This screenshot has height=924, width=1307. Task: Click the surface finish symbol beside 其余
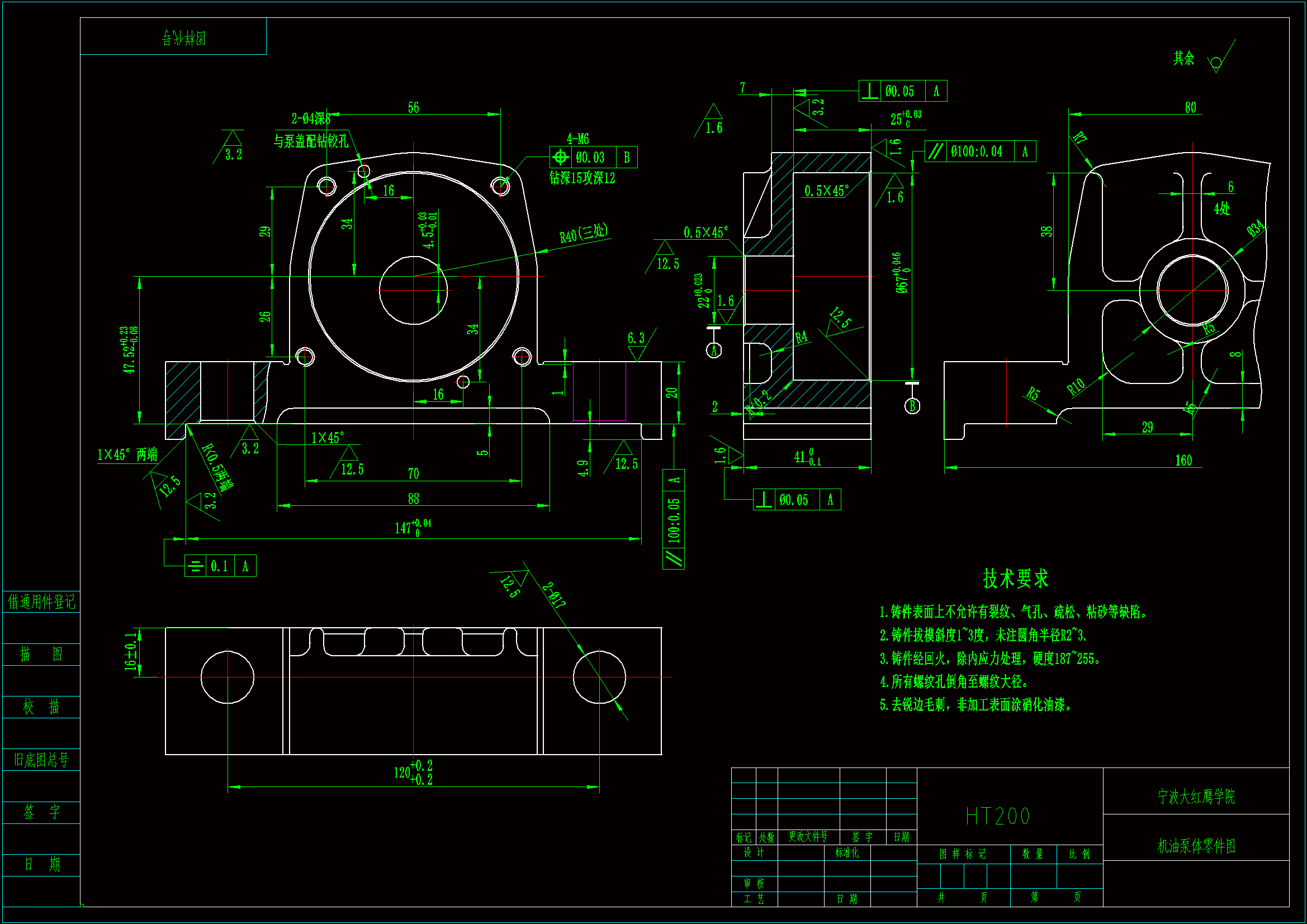[1216, 62]
